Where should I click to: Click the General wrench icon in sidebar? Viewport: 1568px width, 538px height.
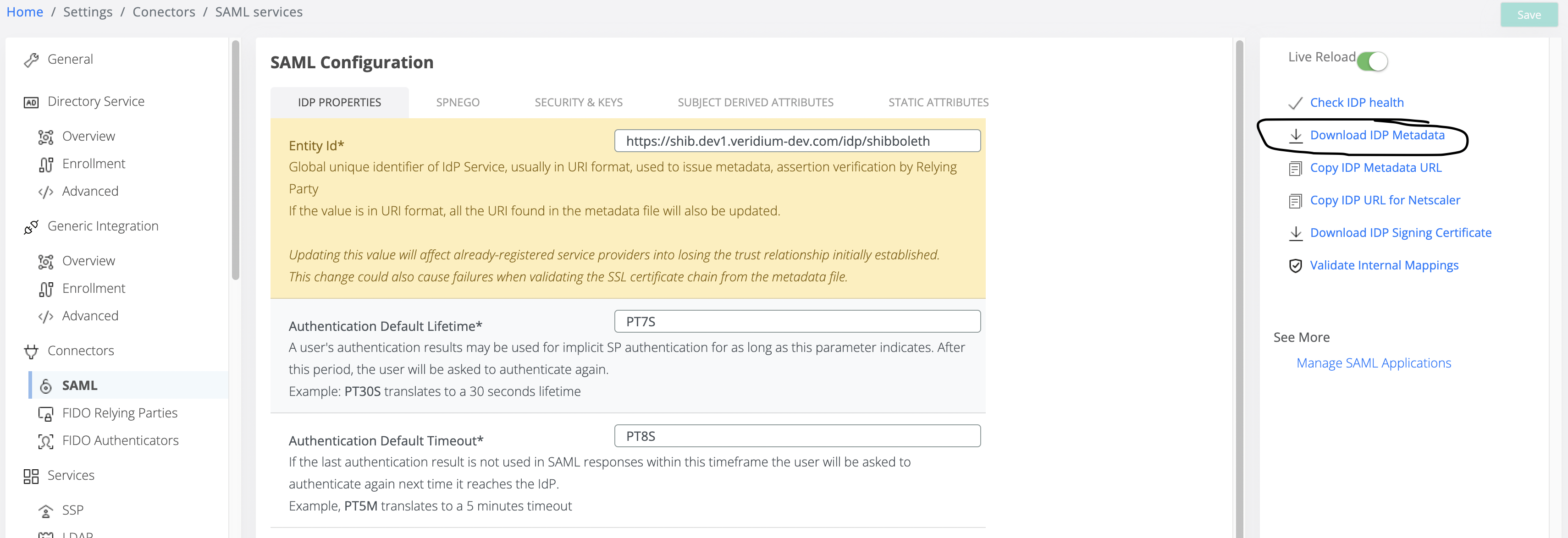click(x=31, y=60)
